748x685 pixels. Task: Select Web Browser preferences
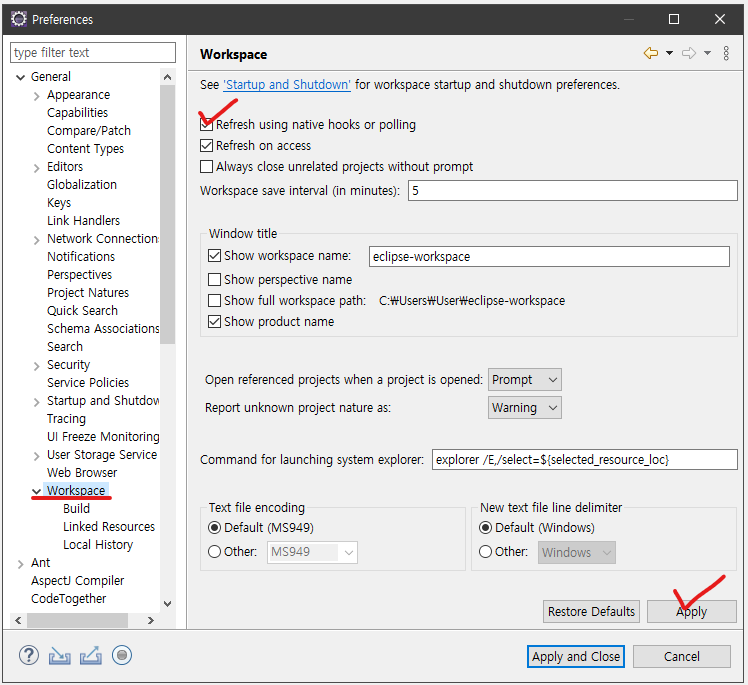tap(82, 473)
